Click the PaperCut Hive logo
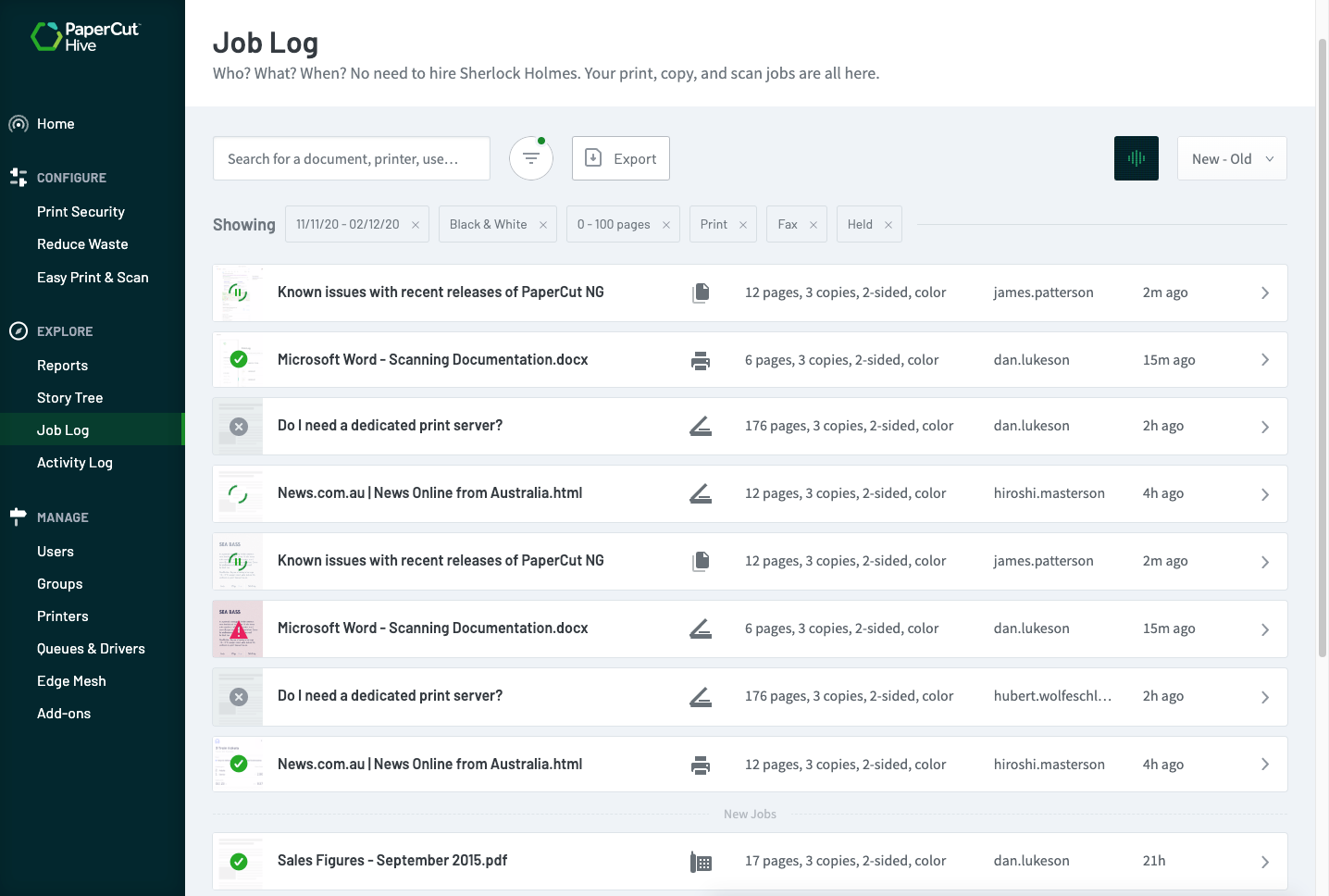The image size is (1329, 896). pos(85,36)
